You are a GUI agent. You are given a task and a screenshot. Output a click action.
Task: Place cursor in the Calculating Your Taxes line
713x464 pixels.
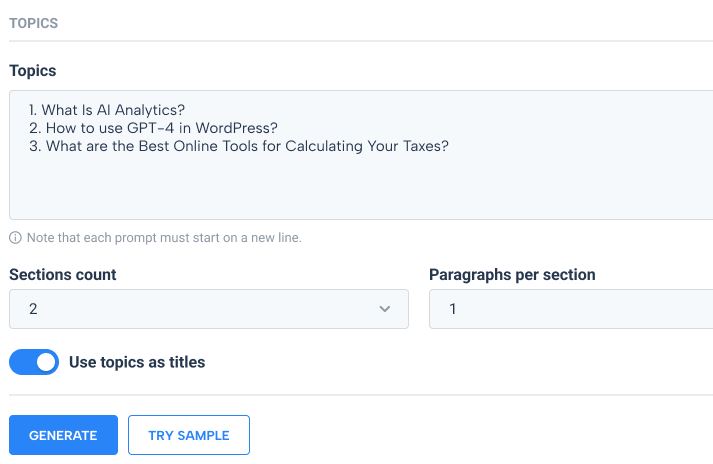click(x=239, y=146)
